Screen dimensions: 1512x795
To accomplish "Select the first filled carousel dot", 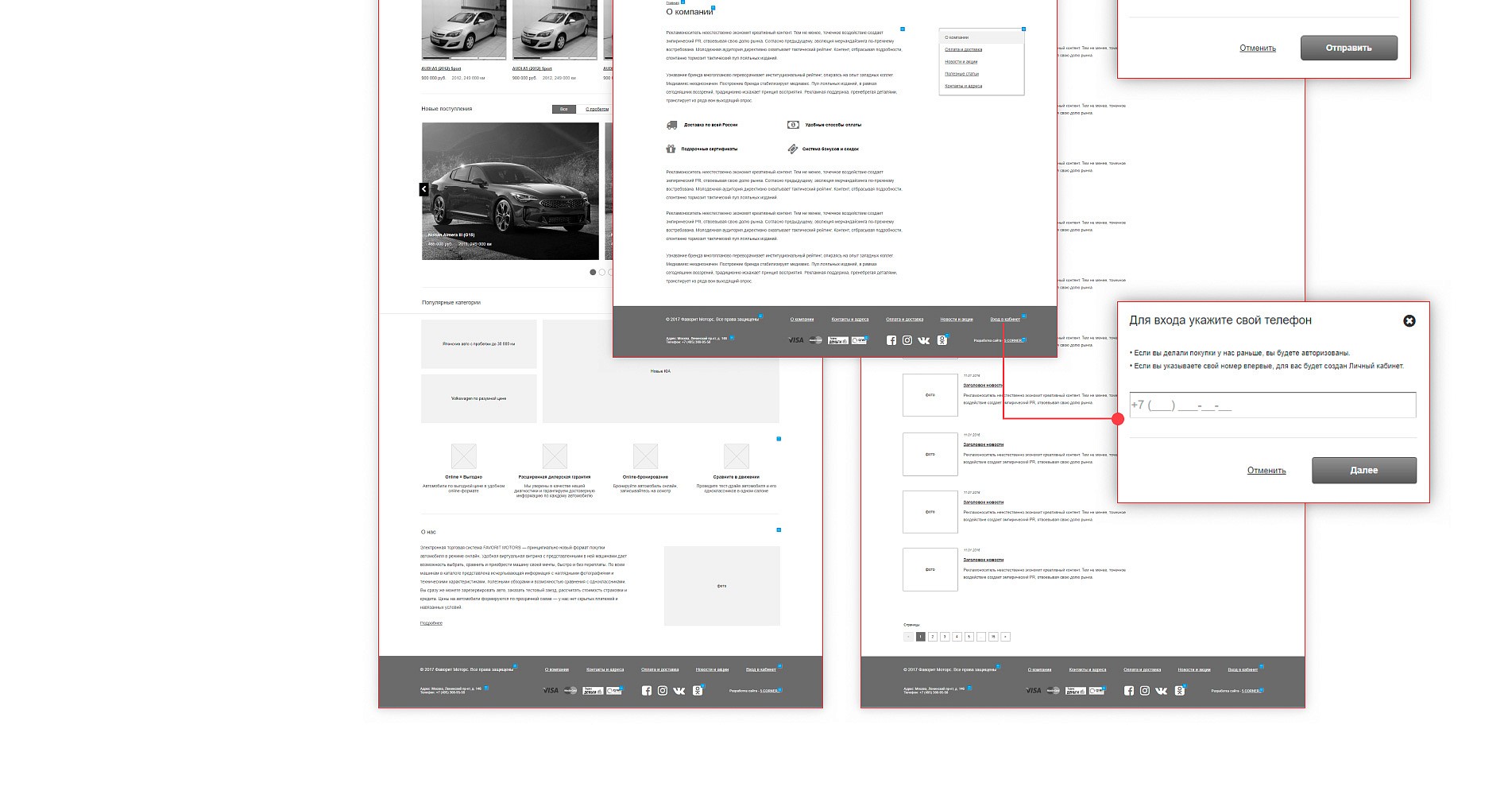I will 593,273.
